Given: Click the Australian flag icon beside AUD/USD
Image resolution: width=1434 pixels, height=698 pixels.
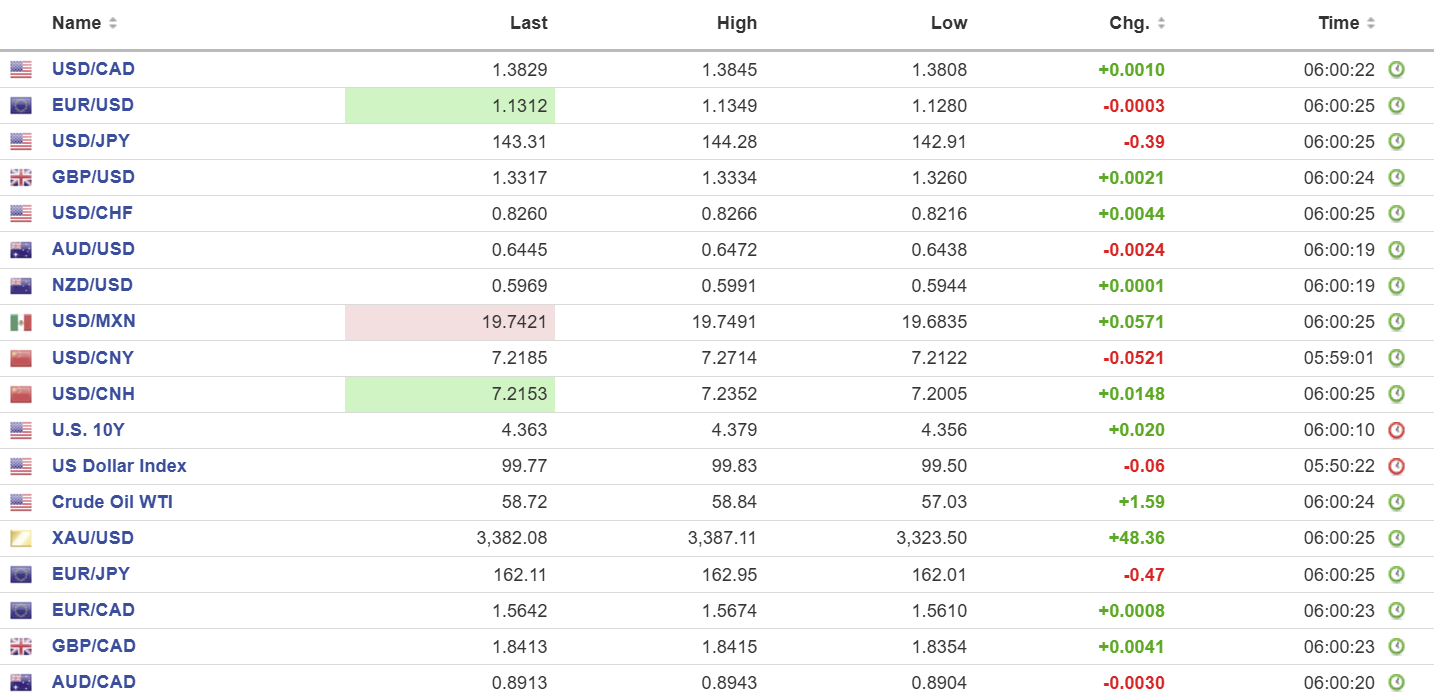Looking at the screenshot, I should 21,250.
